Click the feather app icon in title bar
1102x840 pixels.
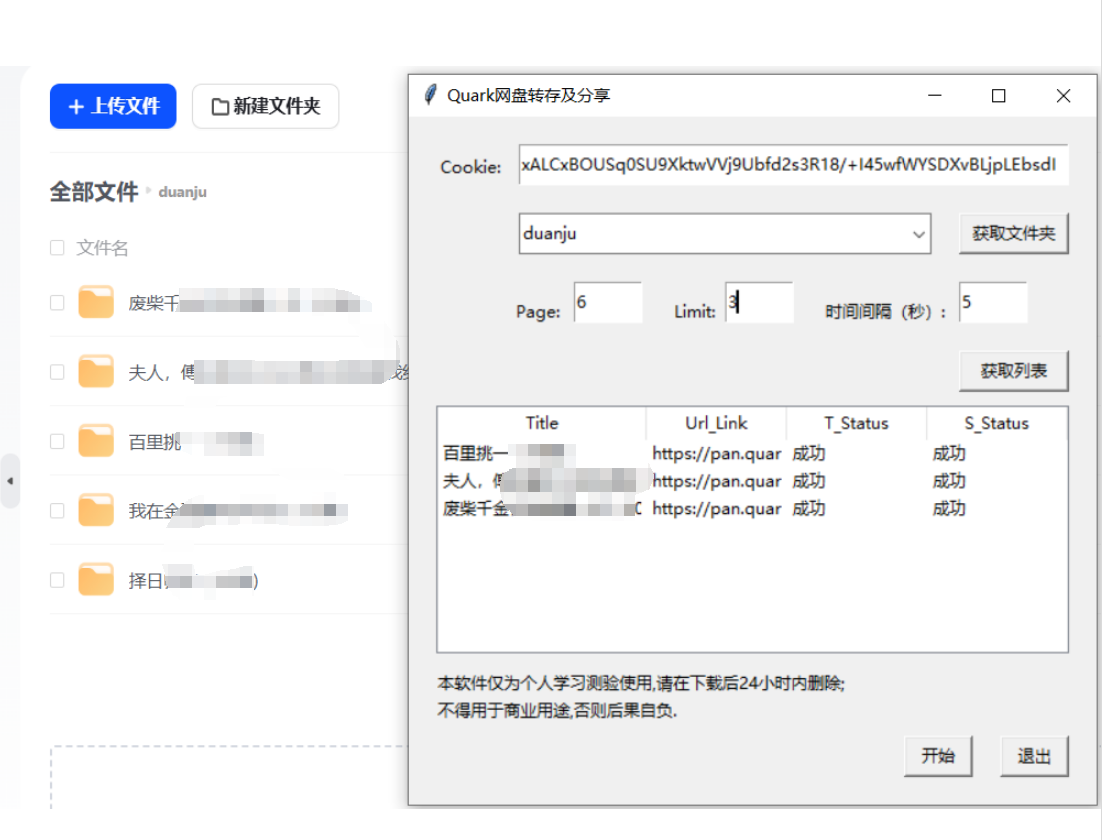point(430,95)
